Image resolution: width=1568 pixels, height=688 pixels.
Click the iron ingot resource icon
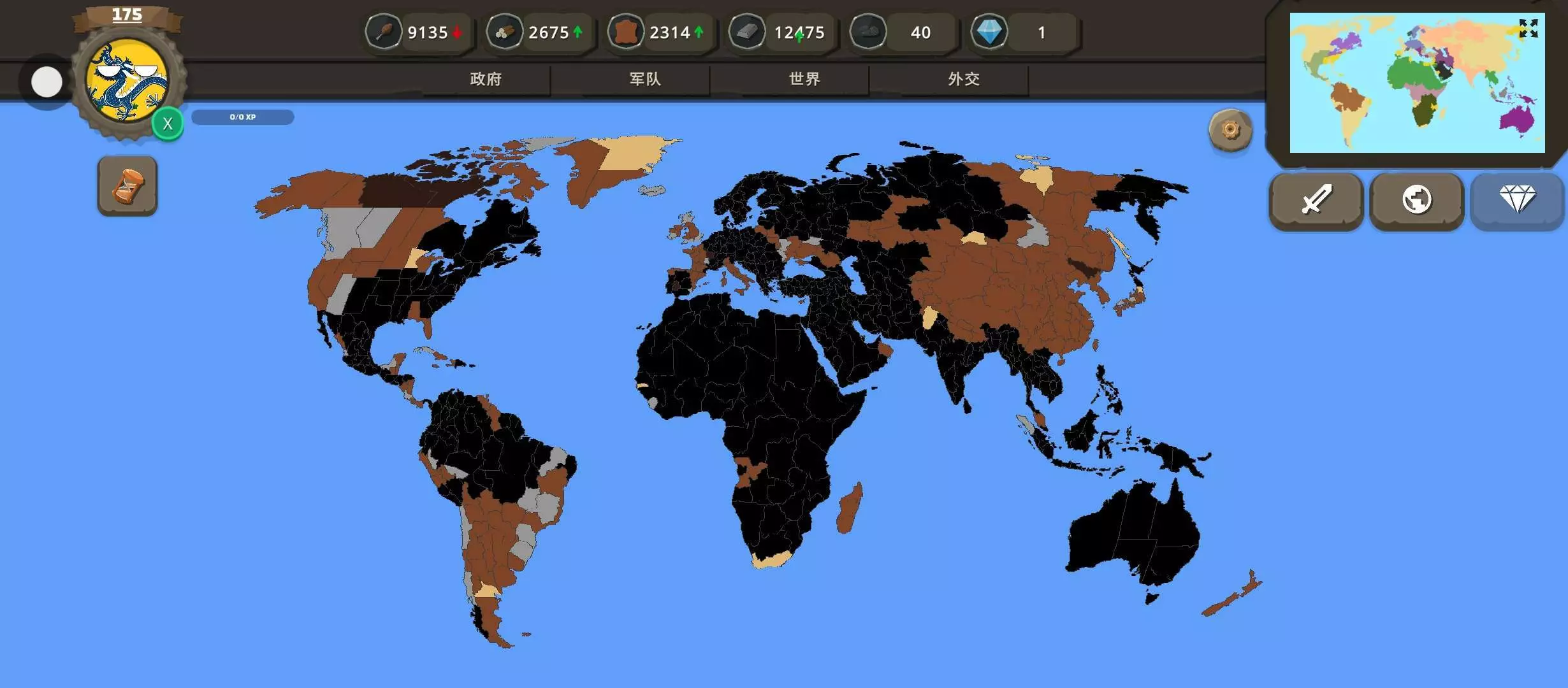click(747, 32)
